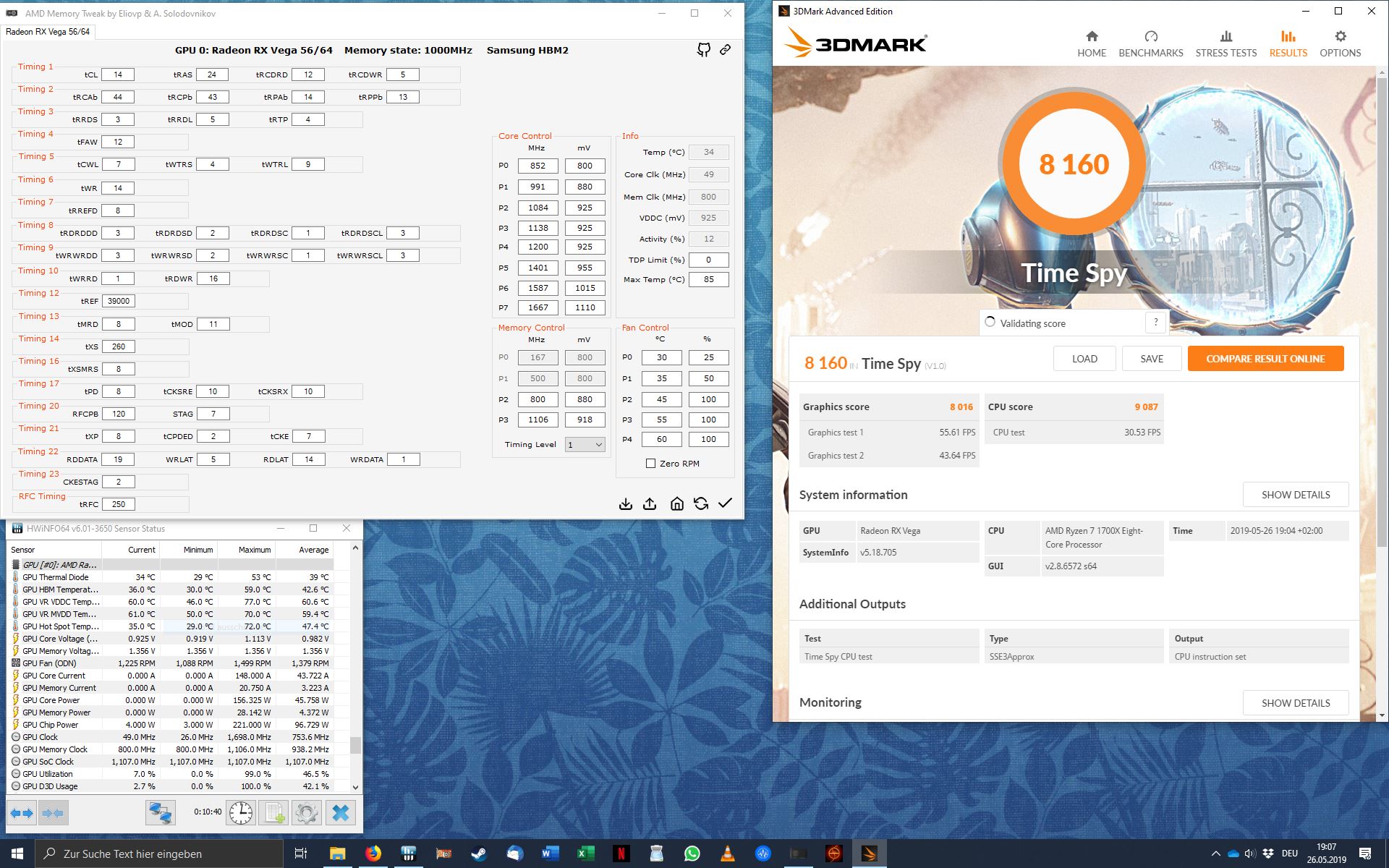Click the chain link icon

pyautogui.click(x=725, y=50)
